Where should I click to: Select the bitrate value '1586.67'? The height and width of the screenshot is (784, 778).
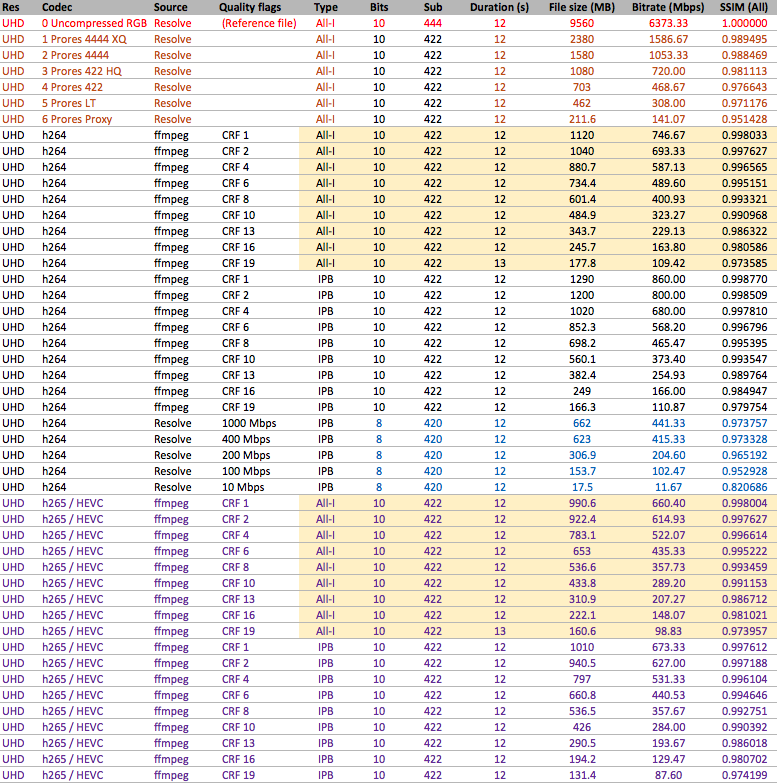[668, 40]
